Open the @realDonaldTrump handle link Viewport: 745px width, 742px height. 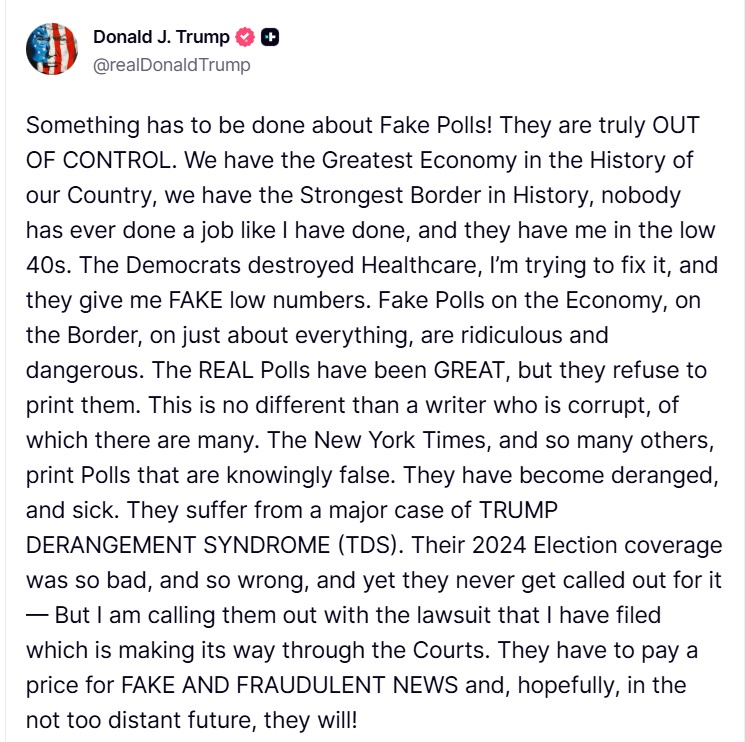pos(171,65)
